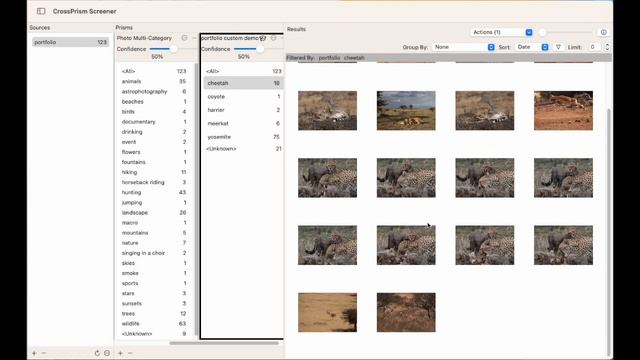Viewport: 640px width, 360px height.
Task: Refresh sources with the circular arrow icon
Action: click(x=97, y=353)
